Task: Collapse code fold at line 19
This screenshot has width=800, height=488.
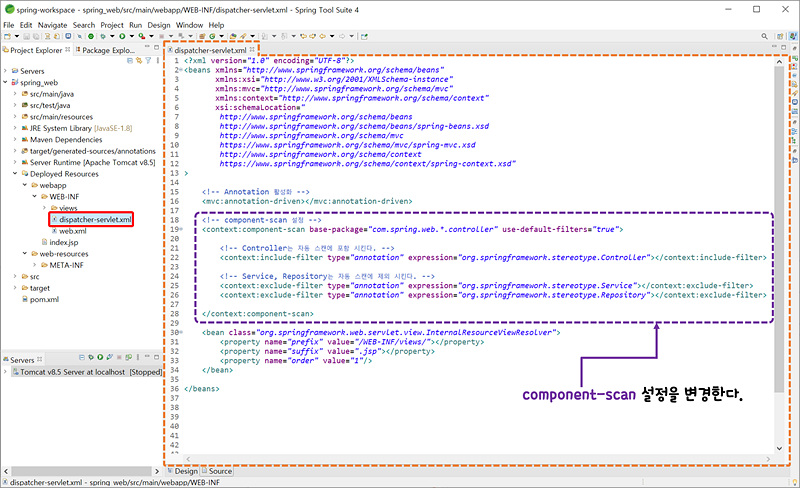Action: tap(181, 230)
